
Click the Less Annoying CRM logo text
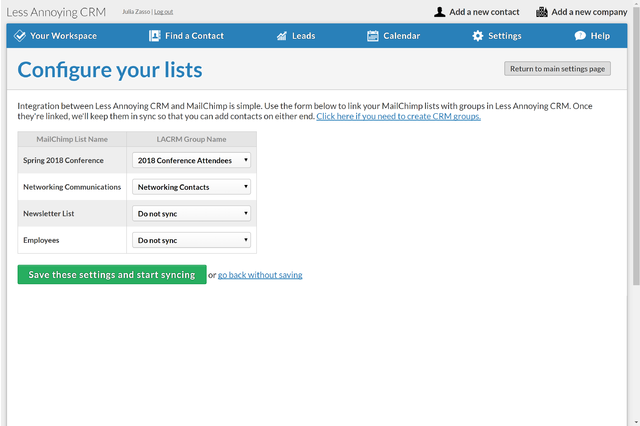point(56,12)
